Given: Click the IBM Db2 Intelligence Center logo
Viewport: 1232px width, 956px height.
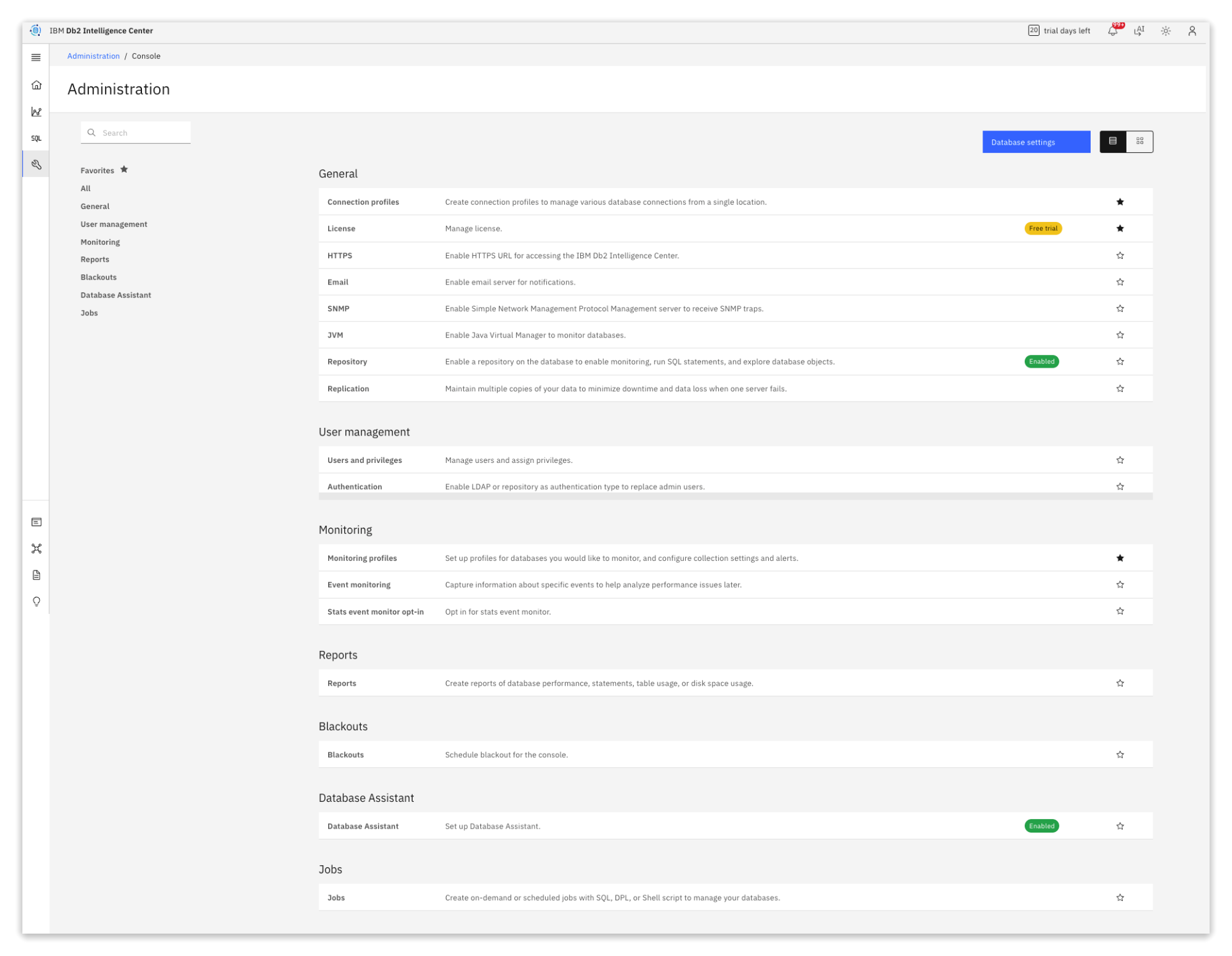Looking at the screenshot, I should click(x=36, y=31).
